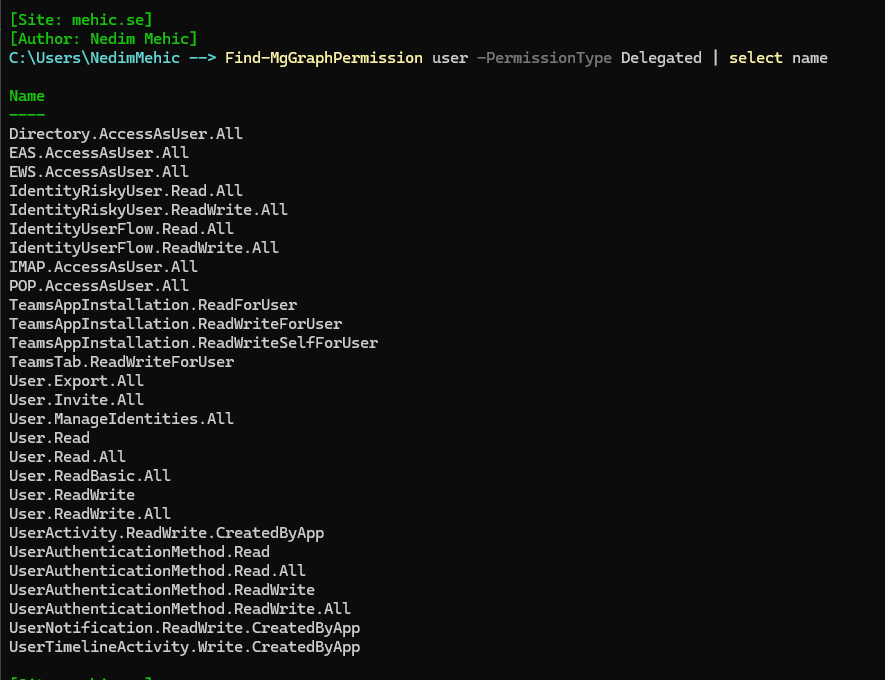Click Directory.AccessAsUser.All in output
This screenshot has height=680, width=885.
click(x=126, y=134)
